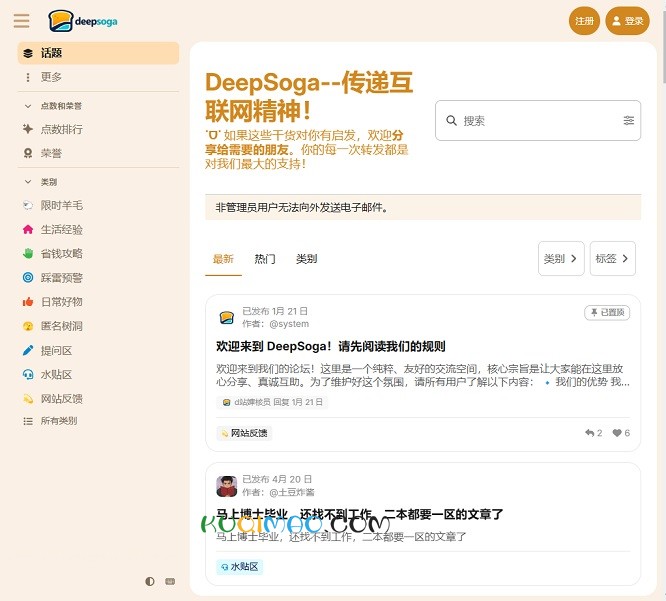This screenshot has width=666, height=601.
Task: Toggle the hamburger sidebar menu
Action: tap(21, 21)
